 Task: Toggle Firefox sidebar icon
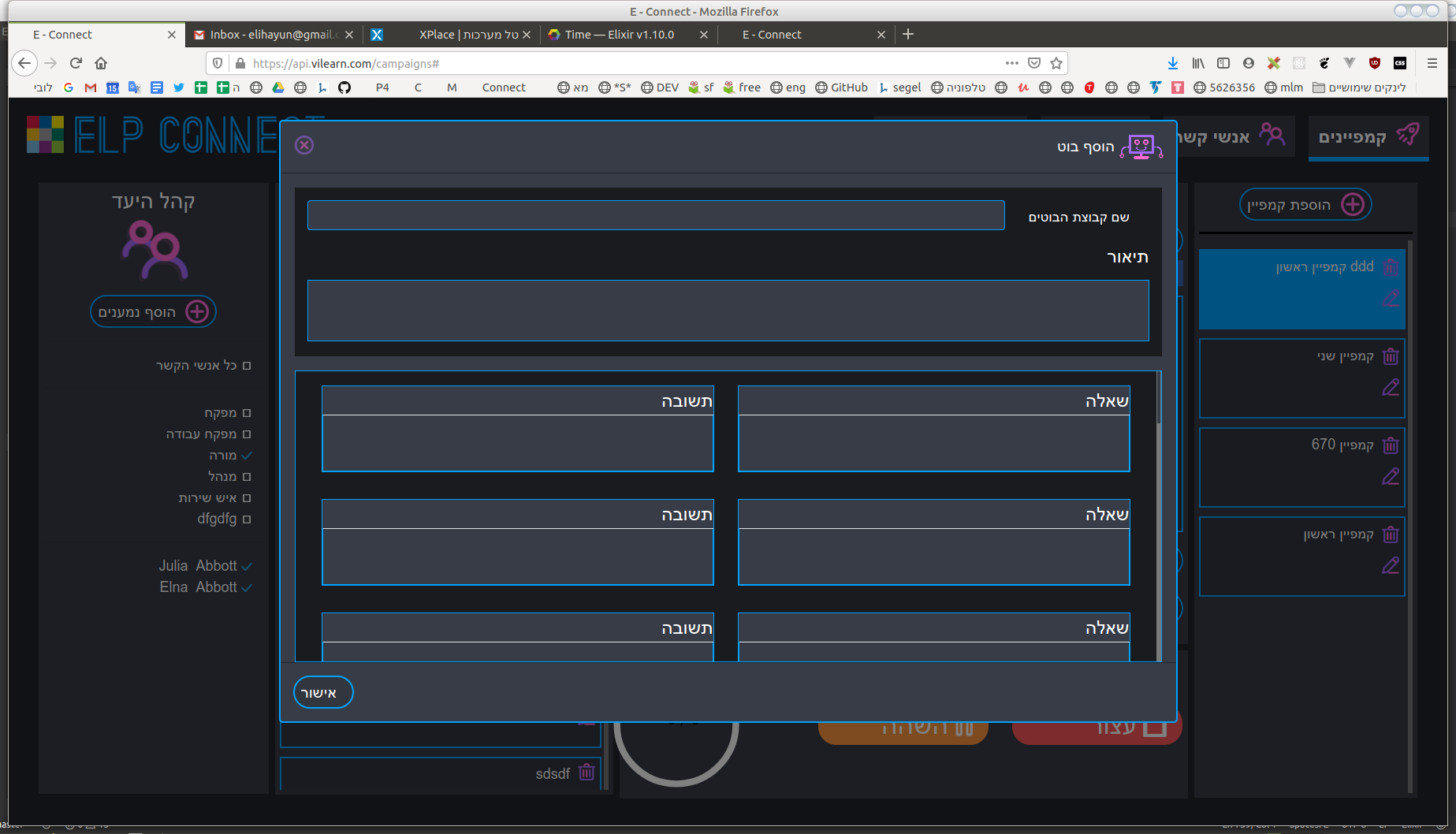point(1223,63)
